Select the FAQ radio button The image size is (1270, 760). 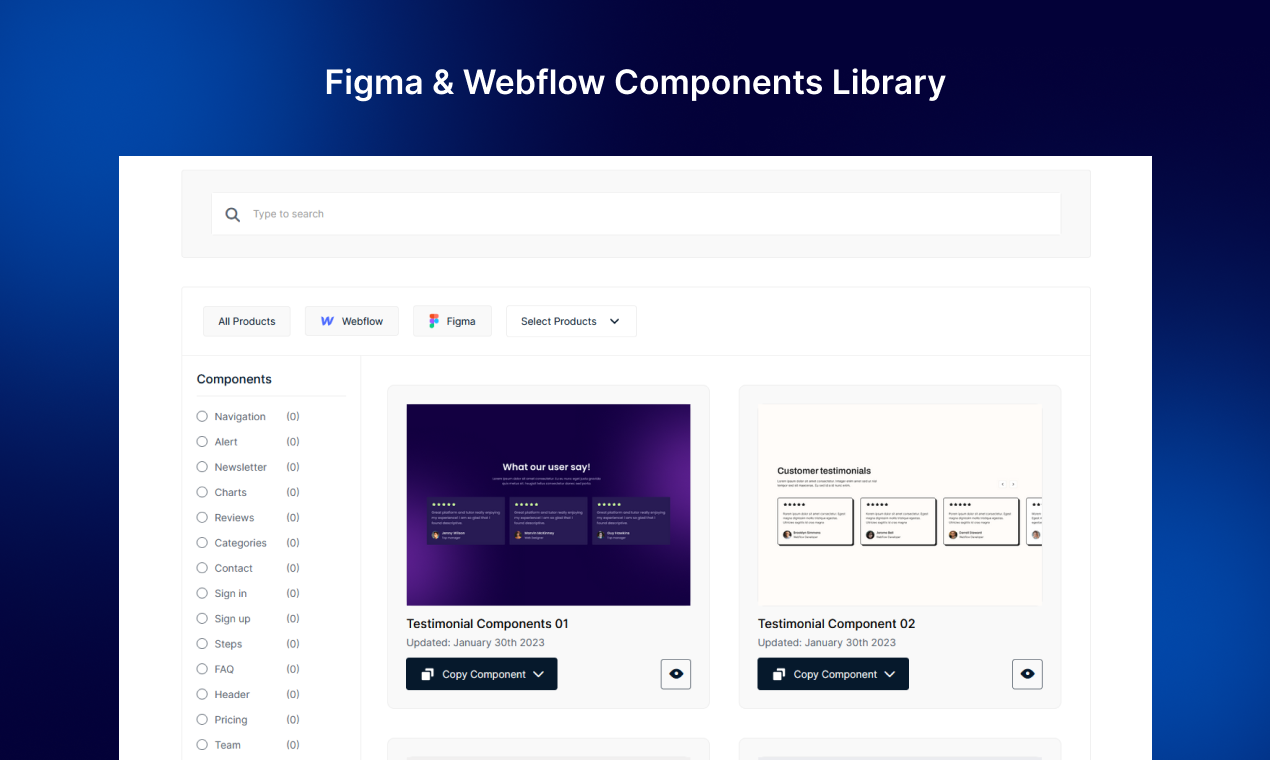[202, 669]
